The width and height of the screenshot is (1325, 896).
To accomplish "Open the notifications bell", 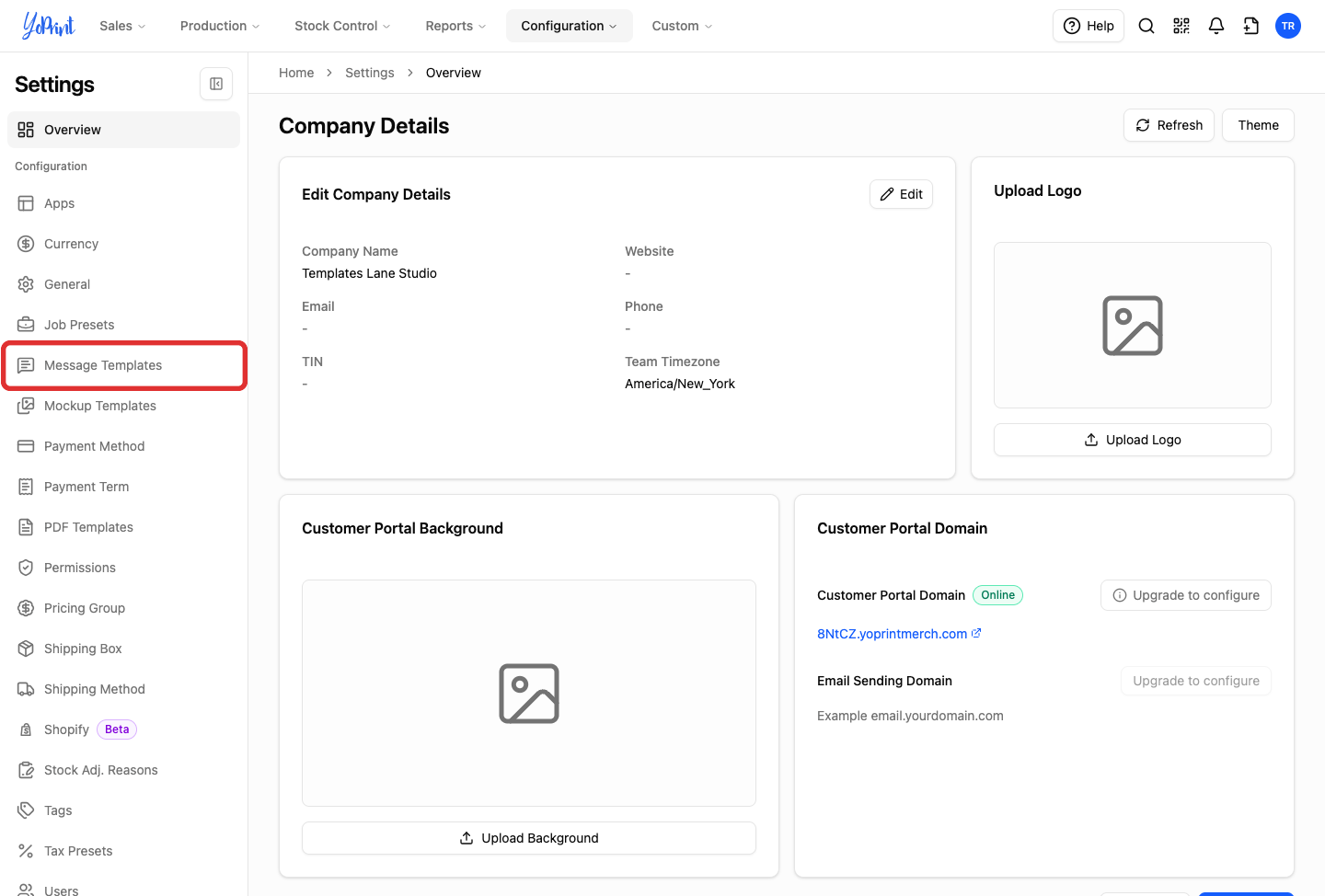I will coord(1216,26).
